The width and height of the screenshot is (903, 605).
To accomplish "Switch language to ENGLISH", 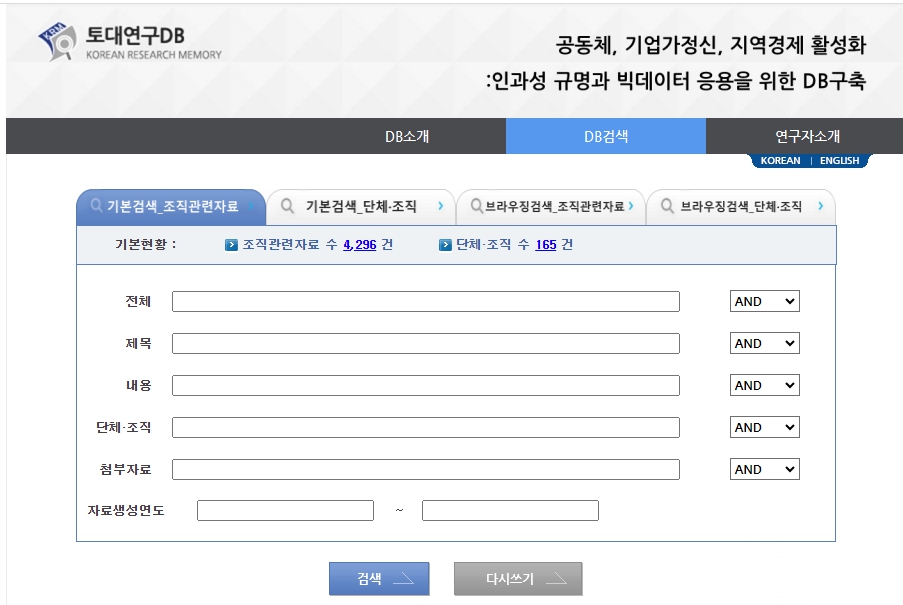I will (x=839, y=161).
